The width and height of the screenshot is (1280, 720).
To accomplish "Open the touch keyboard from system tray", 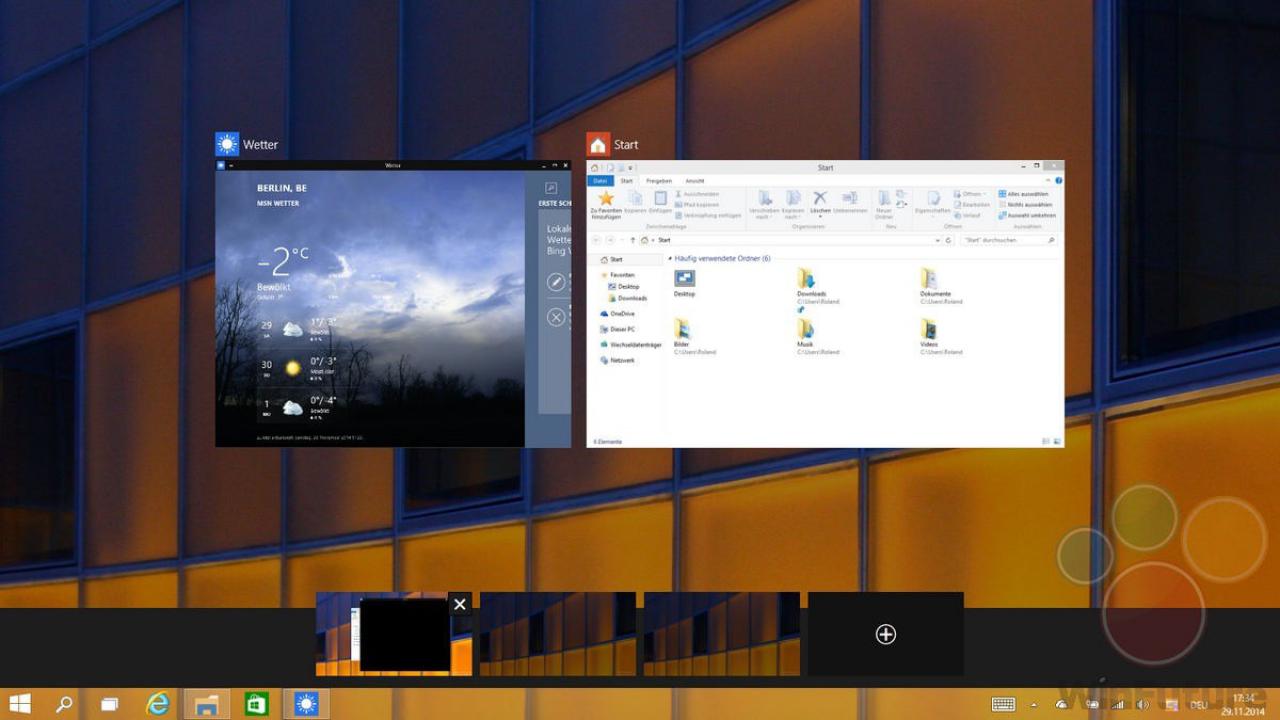I will [1003, 705].
